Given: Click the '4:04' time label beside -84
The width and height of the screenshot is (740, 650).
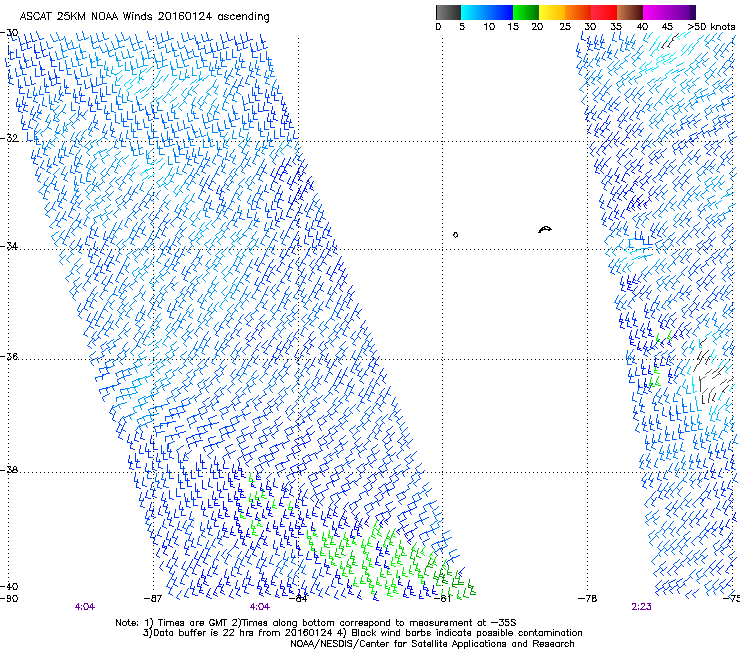Looking at the screenshot, I should click(x=260, y=607).
